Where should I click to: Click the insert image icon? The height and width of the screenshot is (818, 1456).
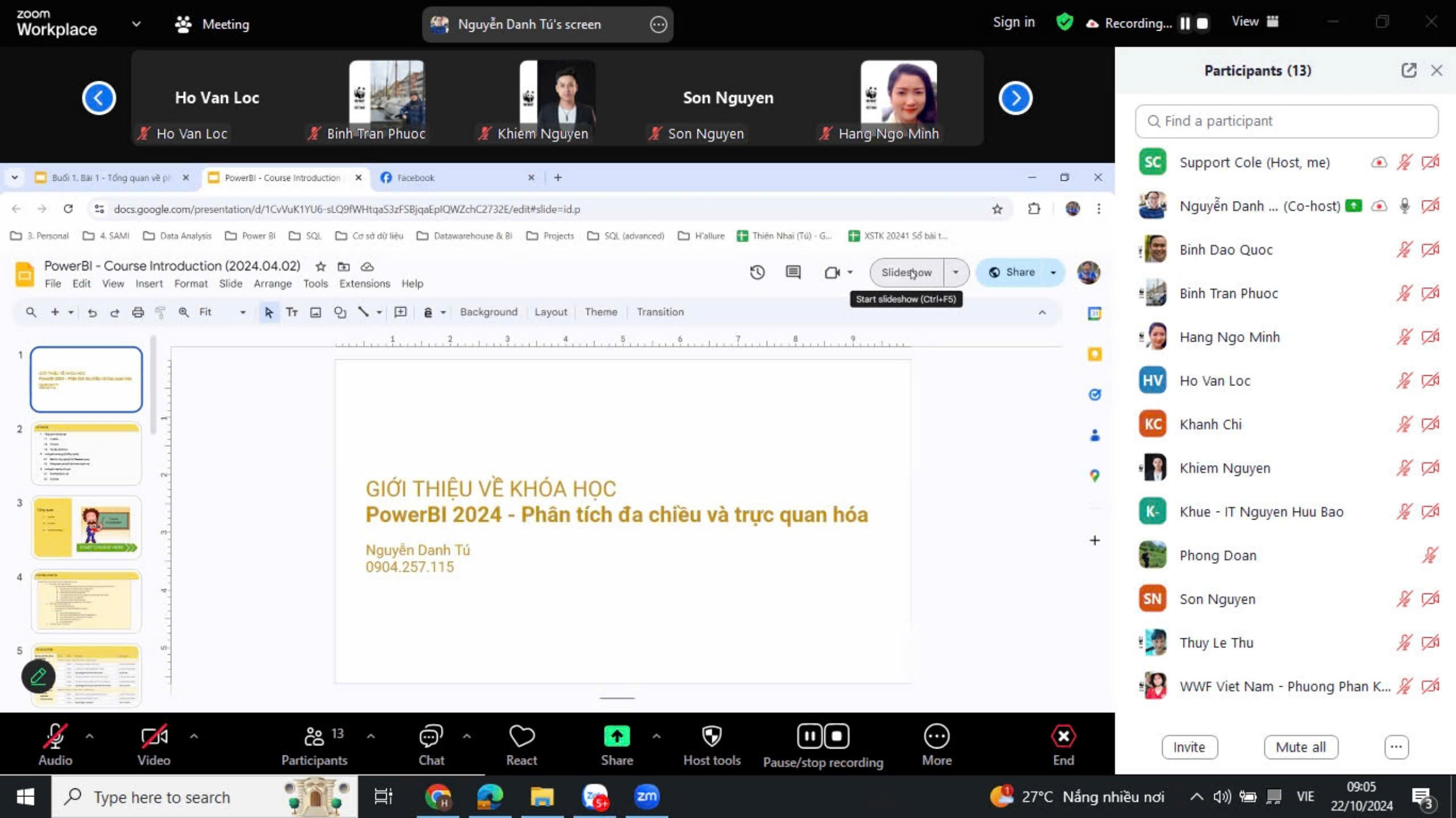coord(316,312)
